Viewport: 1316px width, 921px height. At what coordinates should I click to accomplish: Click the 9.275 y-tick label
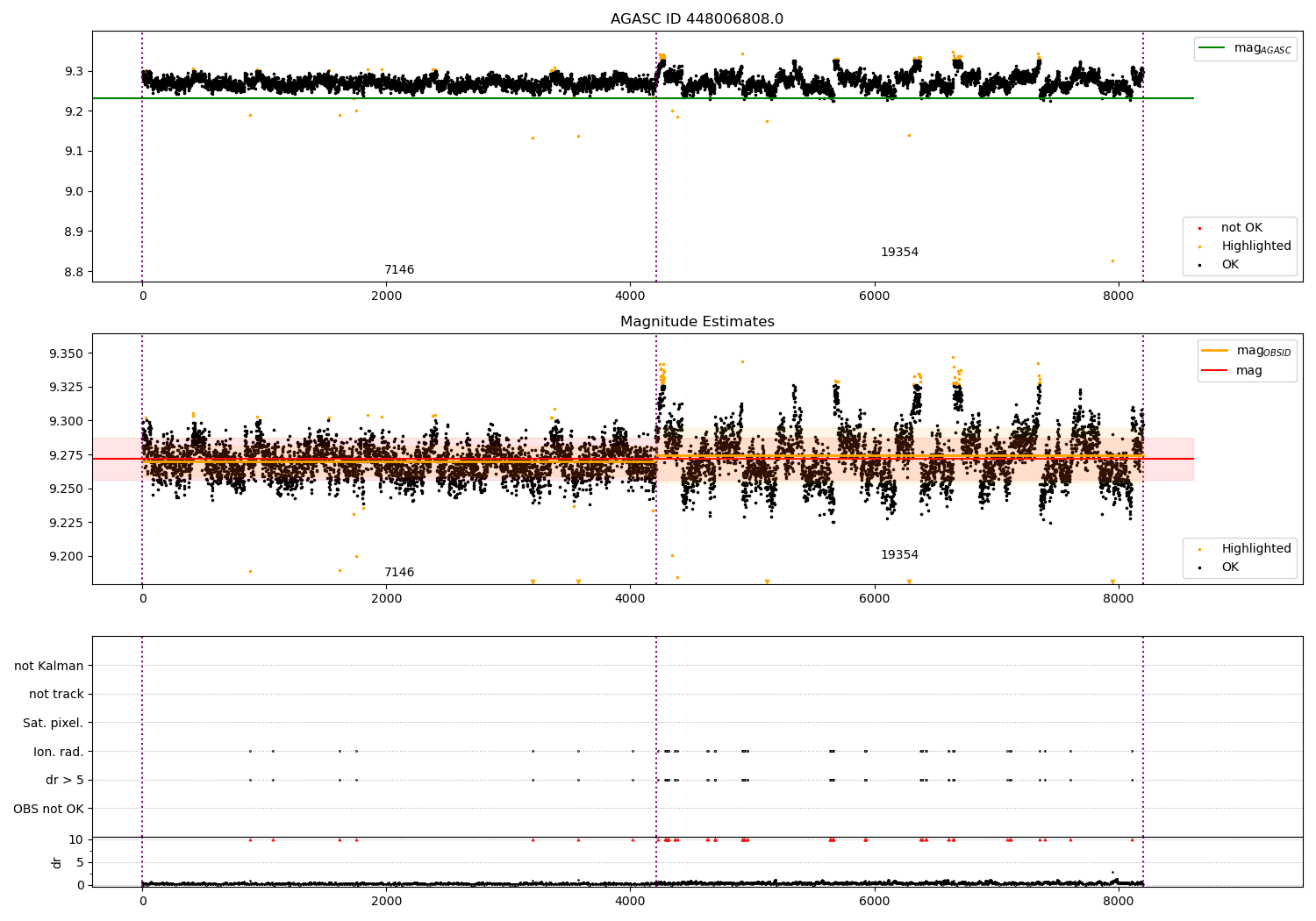coord(67,455)
